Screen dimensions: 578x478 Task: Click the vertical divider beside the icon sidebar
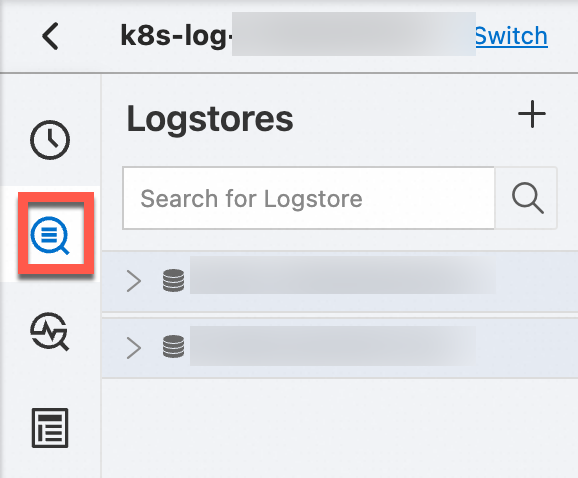coord(101,276)
